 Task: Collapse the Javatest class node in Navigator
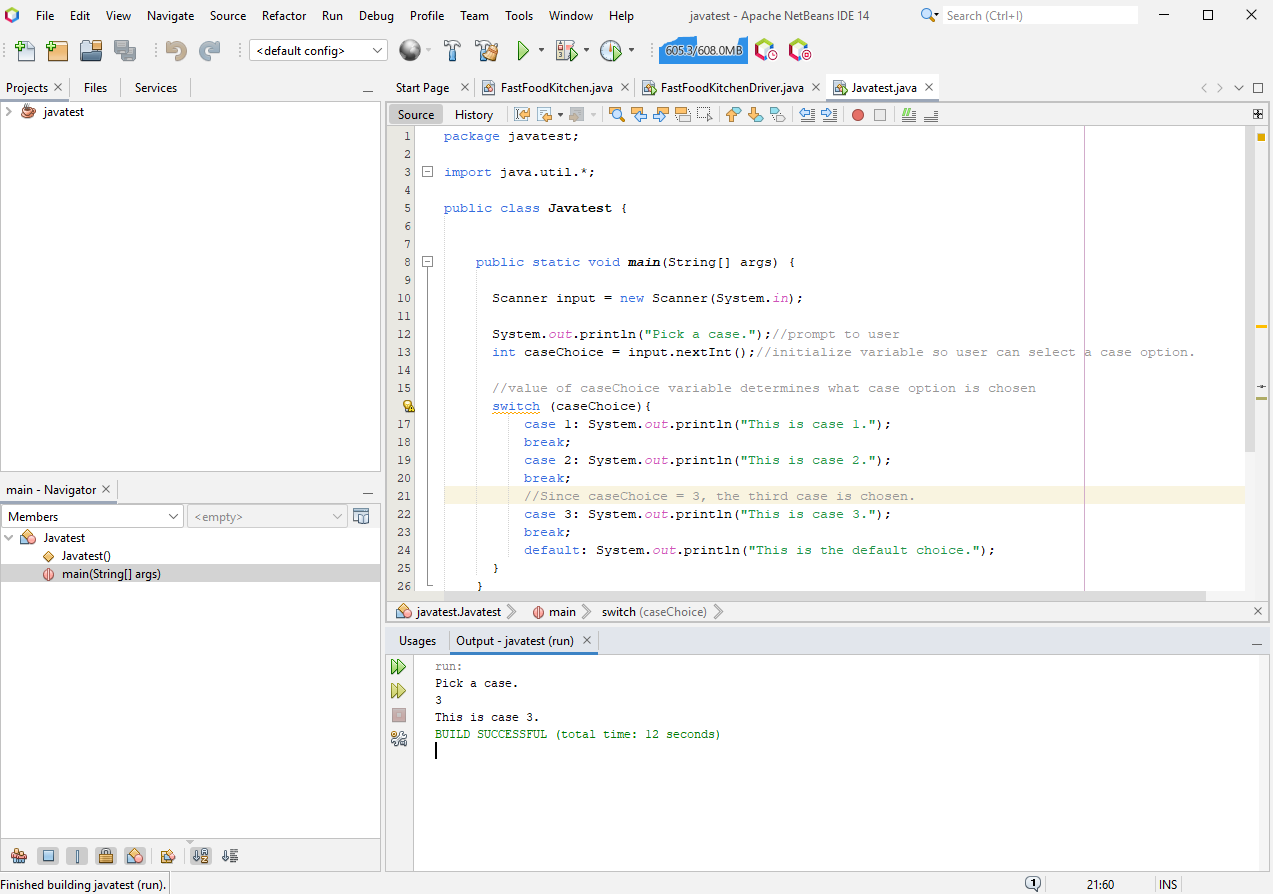[x=9, y=538]
